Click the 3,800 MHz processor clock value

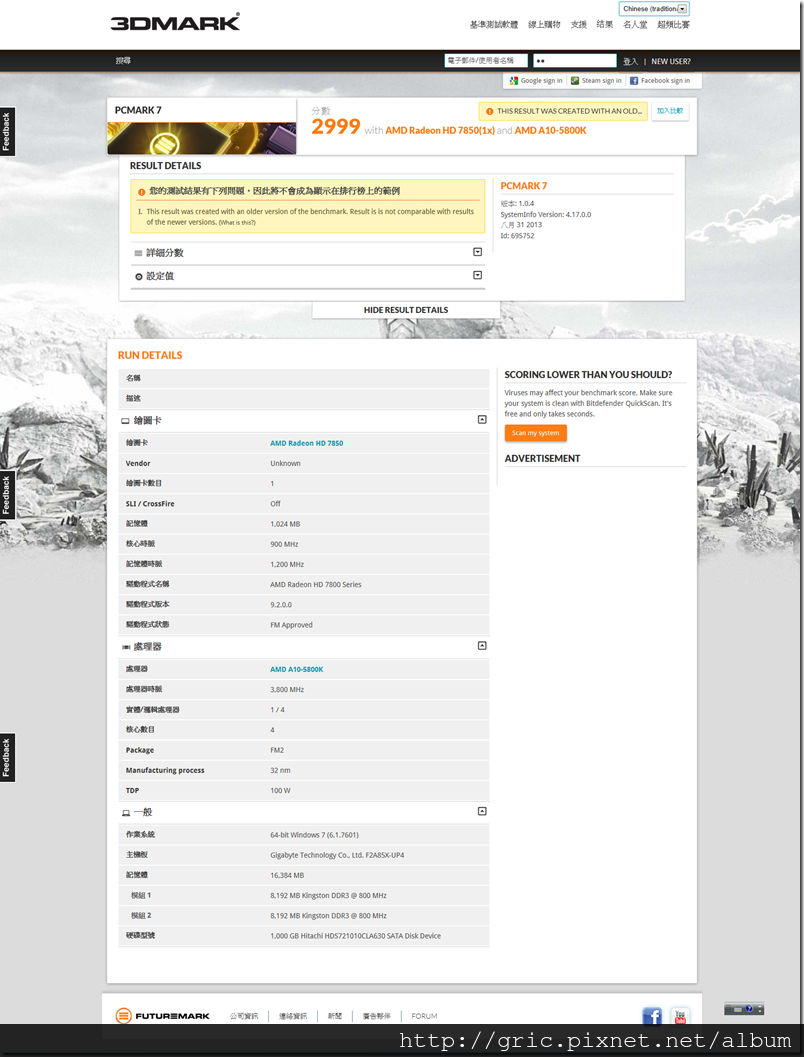point(287,690)
